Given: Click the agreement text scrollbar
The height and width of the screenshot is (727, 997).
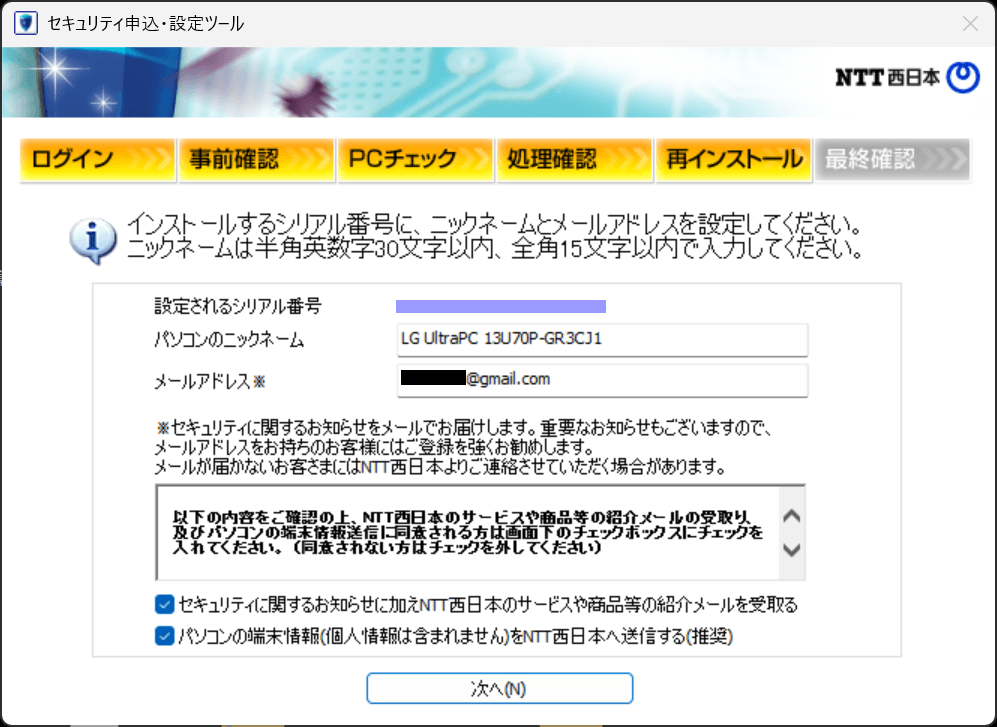Looking at the screenshot, I should coord(791,531).
